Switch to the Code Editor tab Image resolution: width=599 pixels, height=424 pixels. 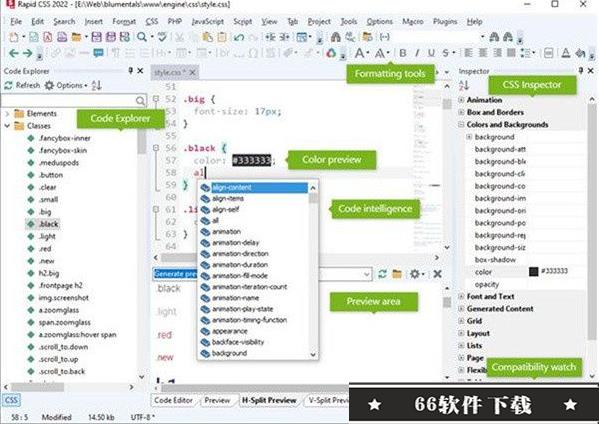(173, 400)
